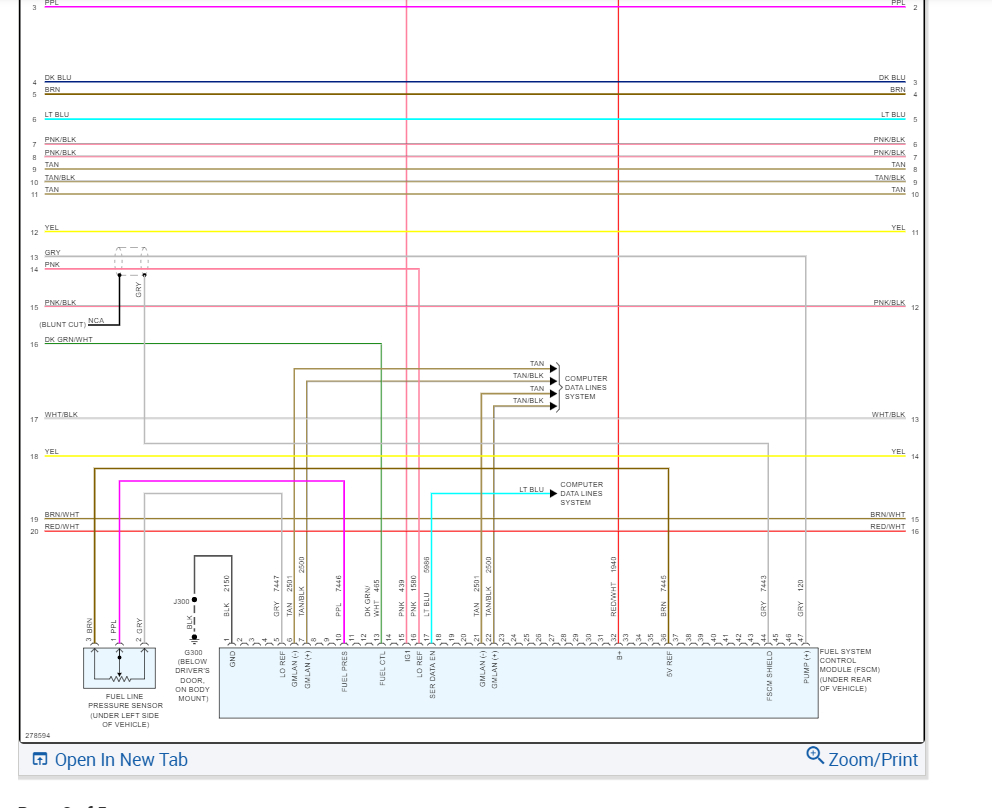
Task: Open the diagram via Open In New Tab text
Action: tap(121, 759)
